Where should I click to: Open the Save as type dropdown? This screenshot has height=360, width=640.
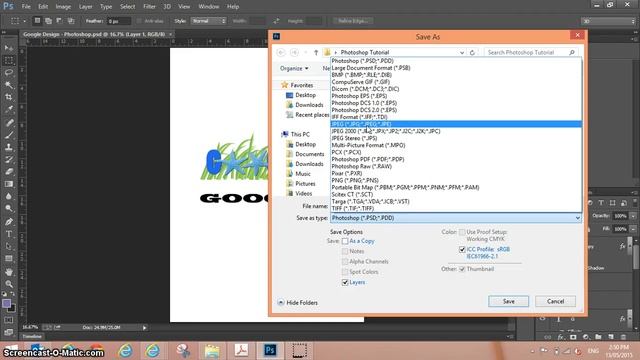pos(456,218)
